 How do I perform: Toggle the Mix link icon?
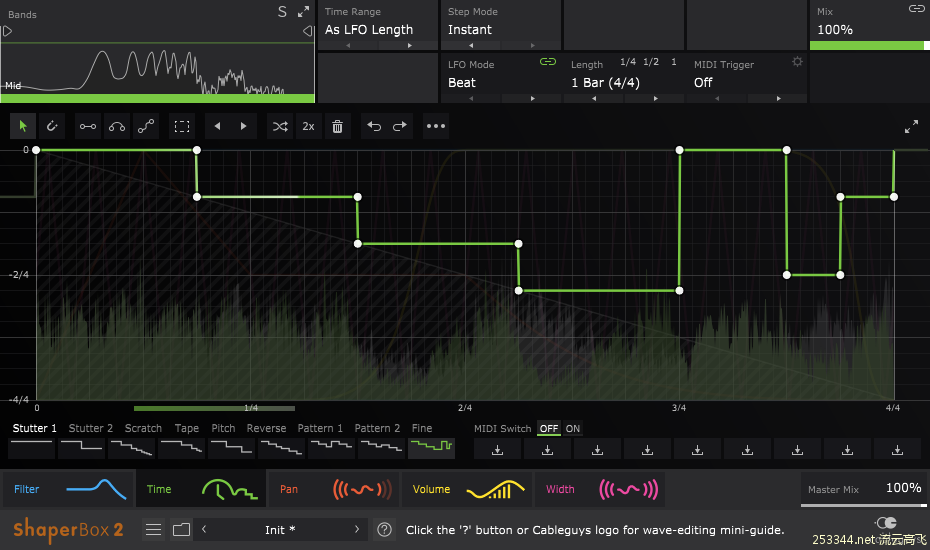point(916,8)
